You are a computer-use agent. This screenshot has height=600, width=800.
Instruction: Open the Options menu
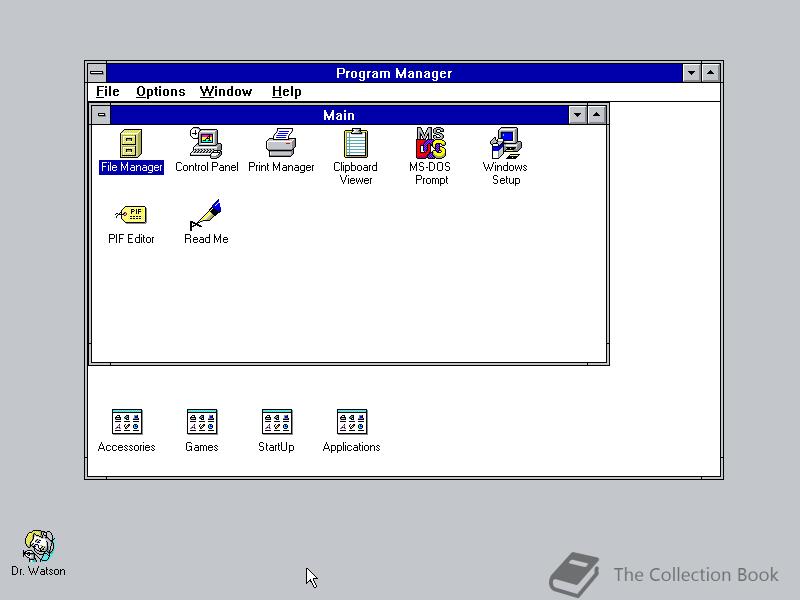click(x=160, y=91)
